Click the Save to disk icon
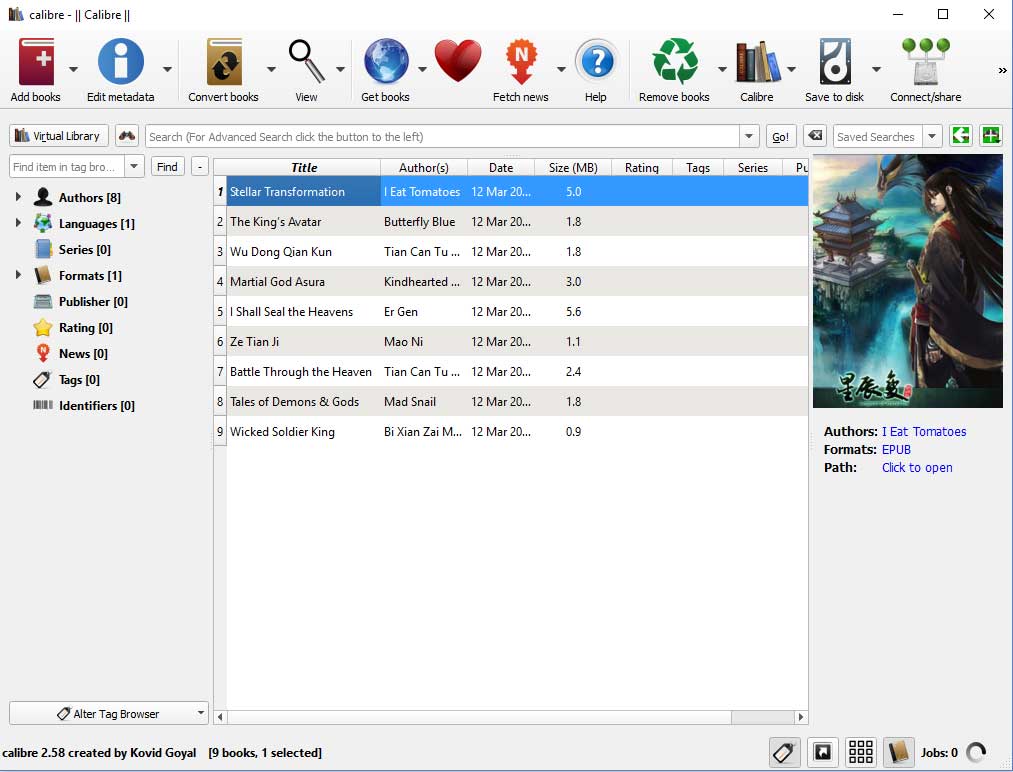Screen dimensions: 1013x772 tap(835, 62)
